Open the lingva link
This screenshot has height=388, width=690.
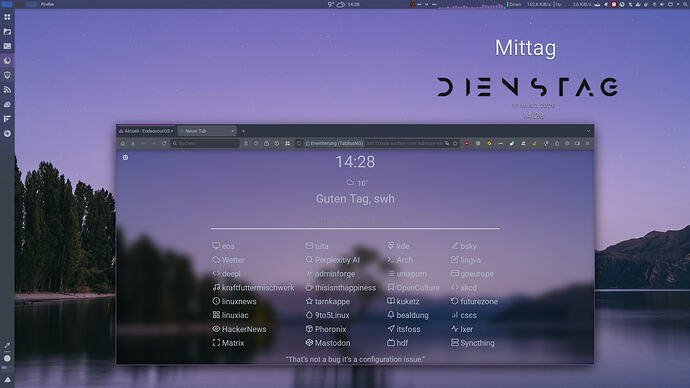click(x=466, y=260)
